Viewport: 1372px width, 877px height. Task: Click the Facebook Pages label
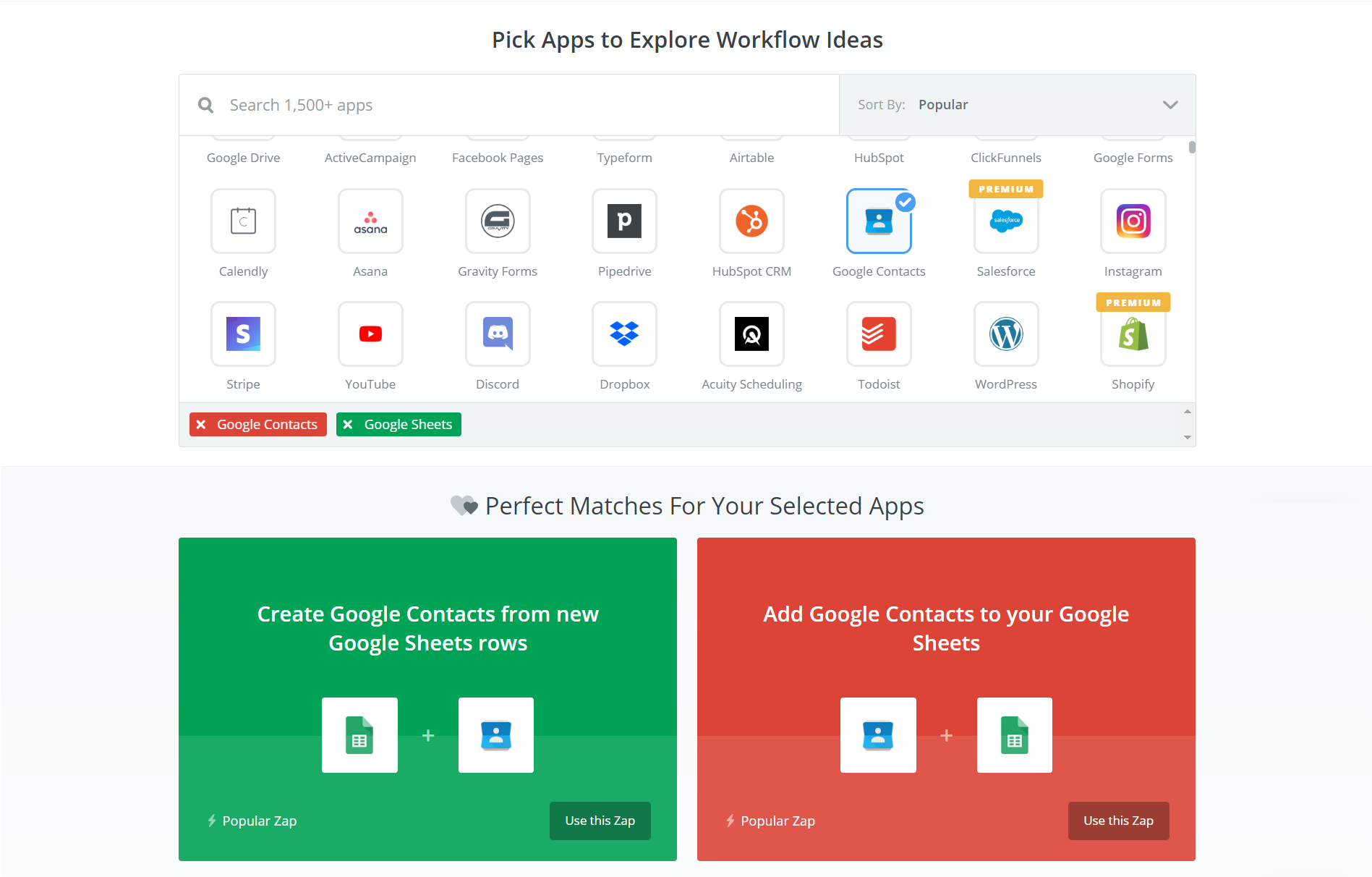[498, 158]
